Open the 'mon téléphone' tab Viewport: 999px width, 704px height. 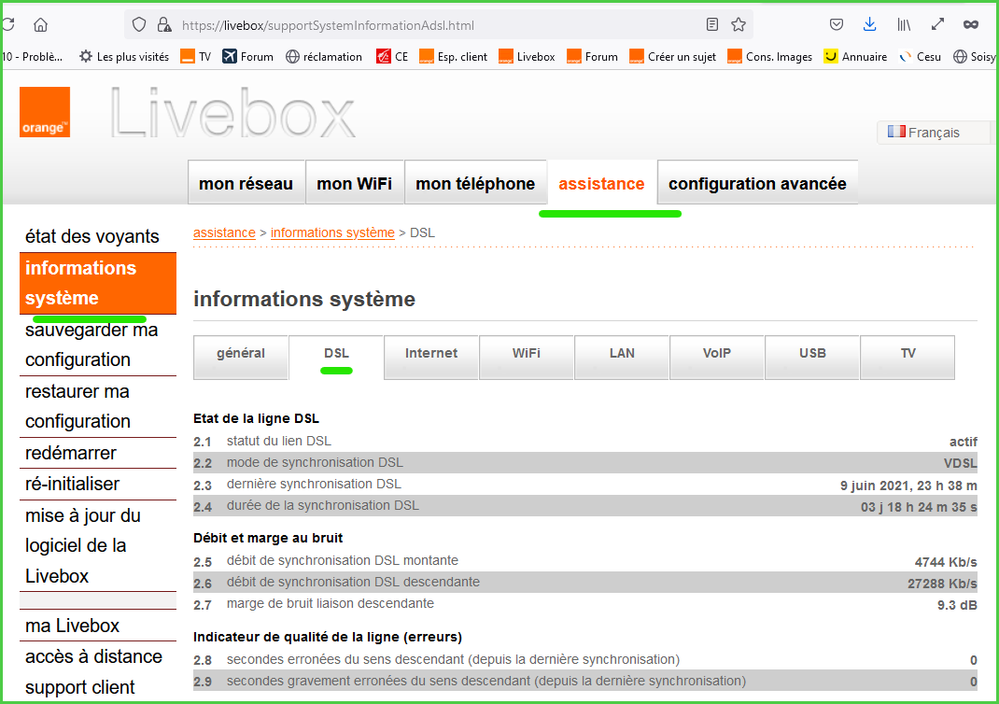475,183
